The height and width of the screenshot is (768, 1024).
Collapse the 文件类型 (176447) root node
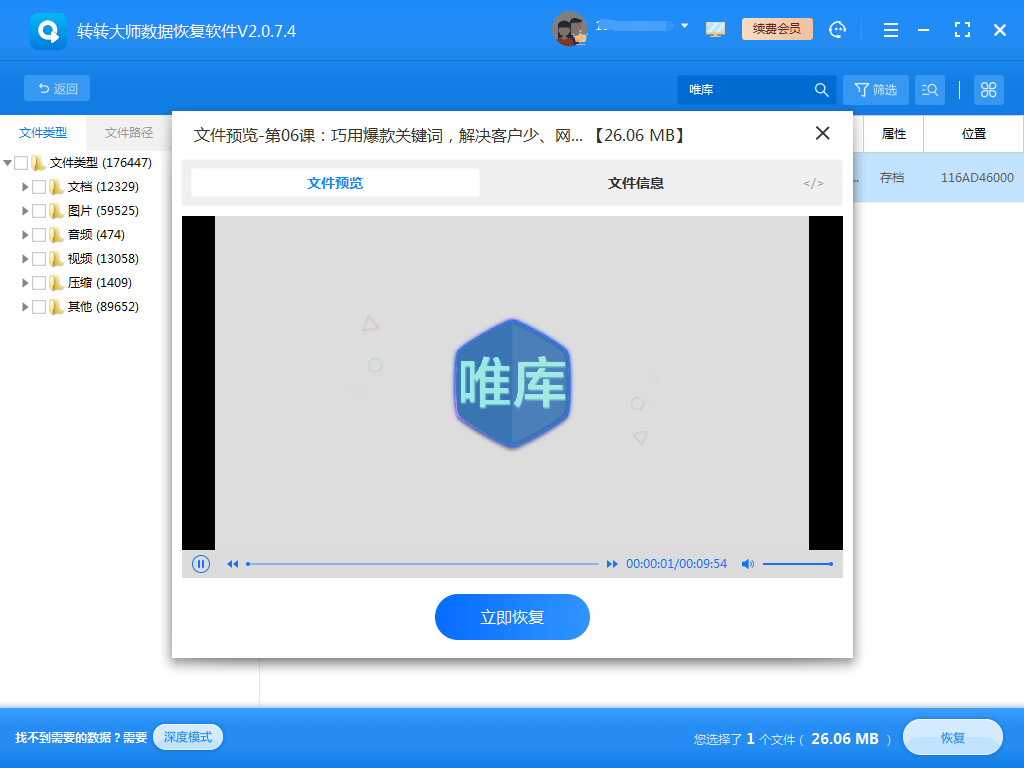pyautogui.click(x=8, y=163)
